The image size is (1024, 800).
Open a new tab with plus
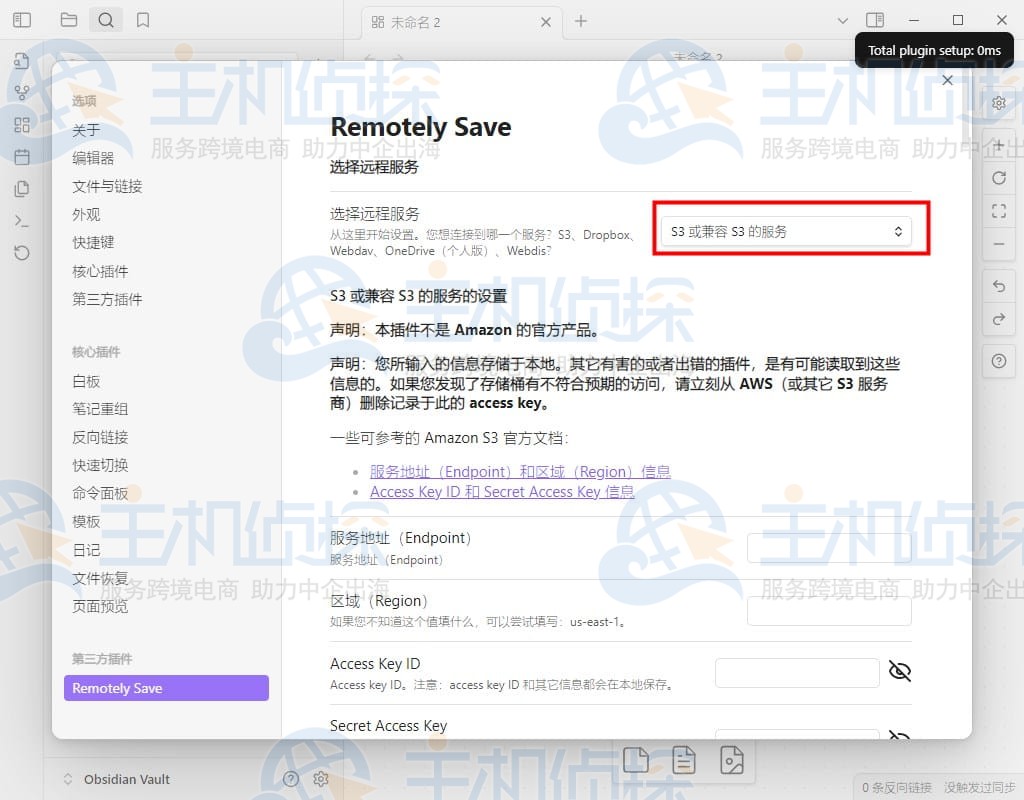(x=581, y=21)
